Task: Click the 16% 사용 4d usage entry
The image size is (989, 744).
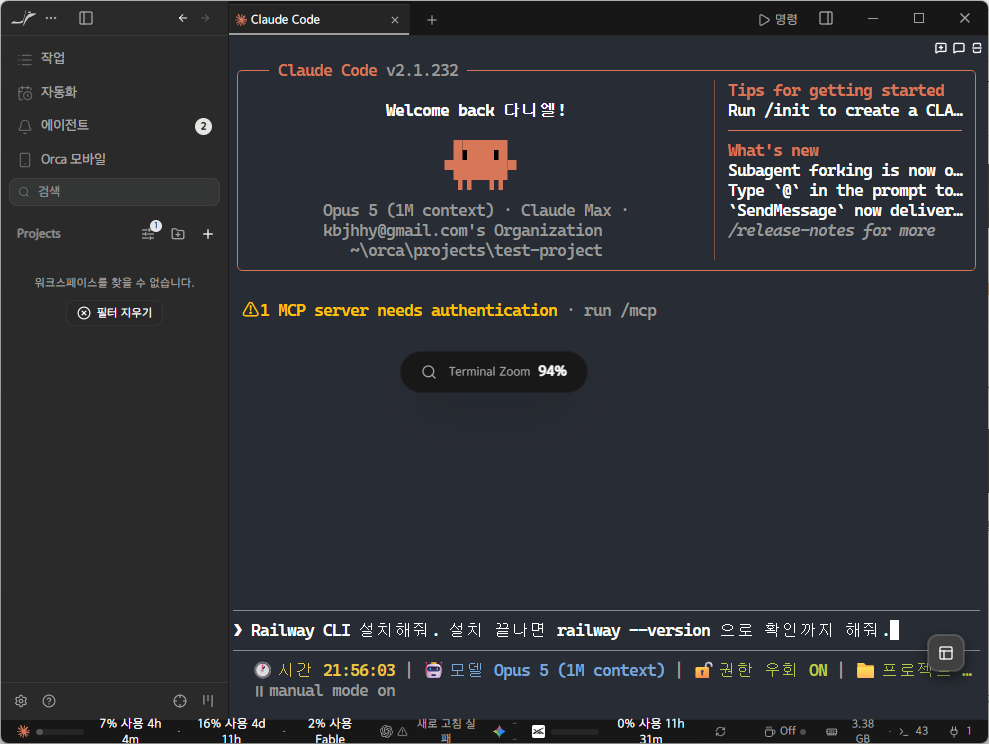Action: coord(231,731)
